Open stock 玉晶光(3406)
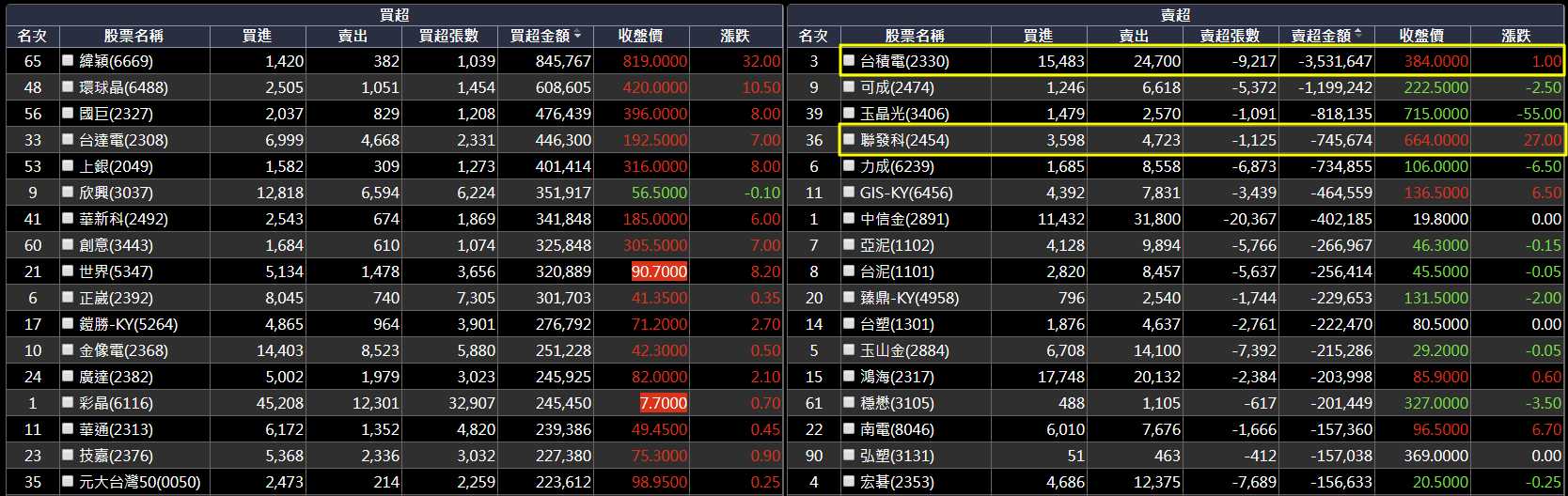Image resolution: width=1568 pixels, height=496 pixels. (904, 114)
